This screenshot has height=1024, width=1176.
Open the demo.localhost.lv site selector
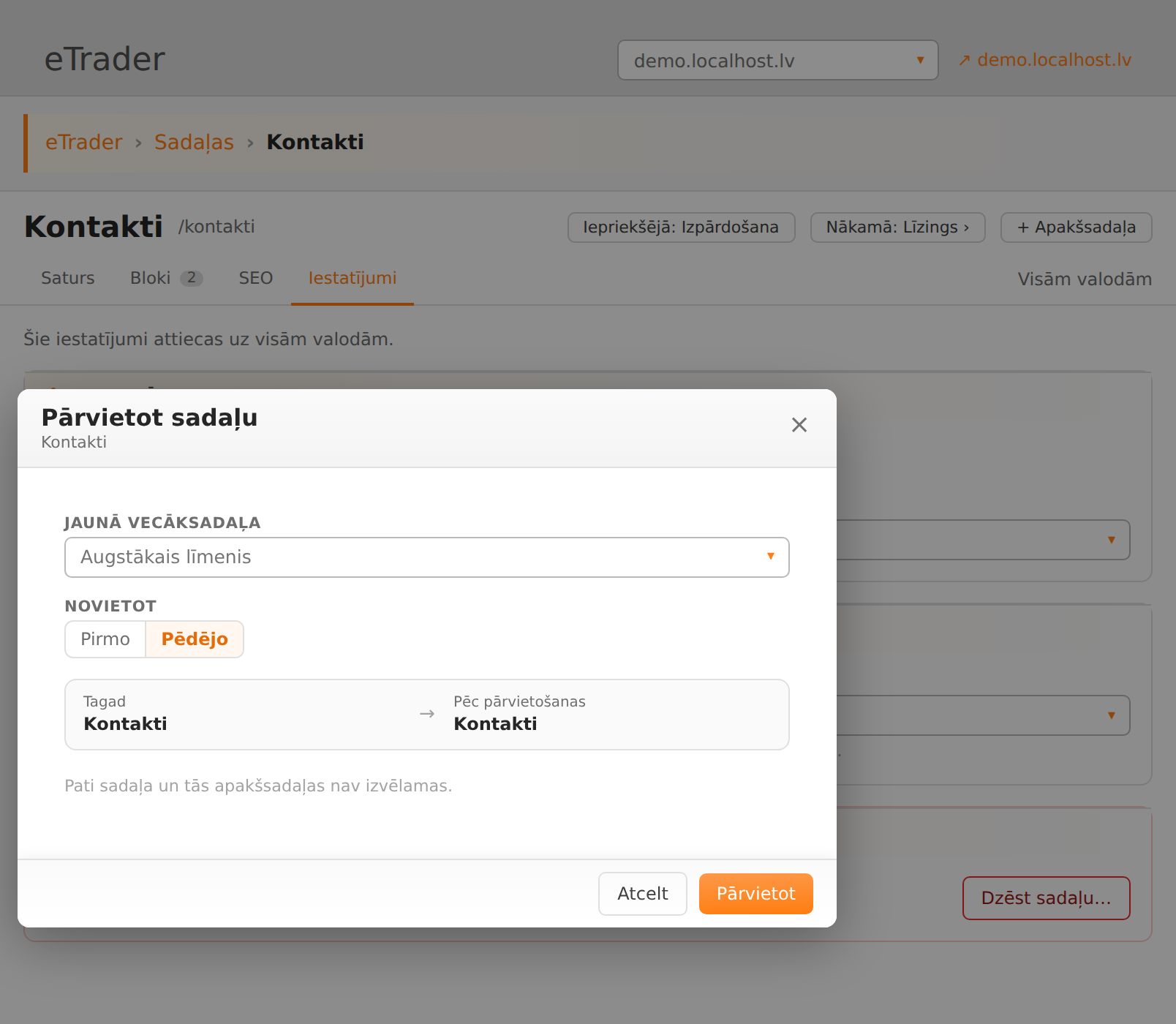click(778, 60)
